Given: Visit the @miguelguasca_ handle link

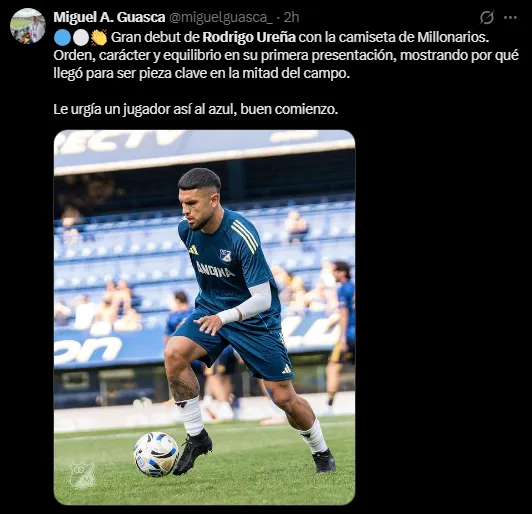Looking at the screenshot, I should pyautogui.click(x=221, y=18).
